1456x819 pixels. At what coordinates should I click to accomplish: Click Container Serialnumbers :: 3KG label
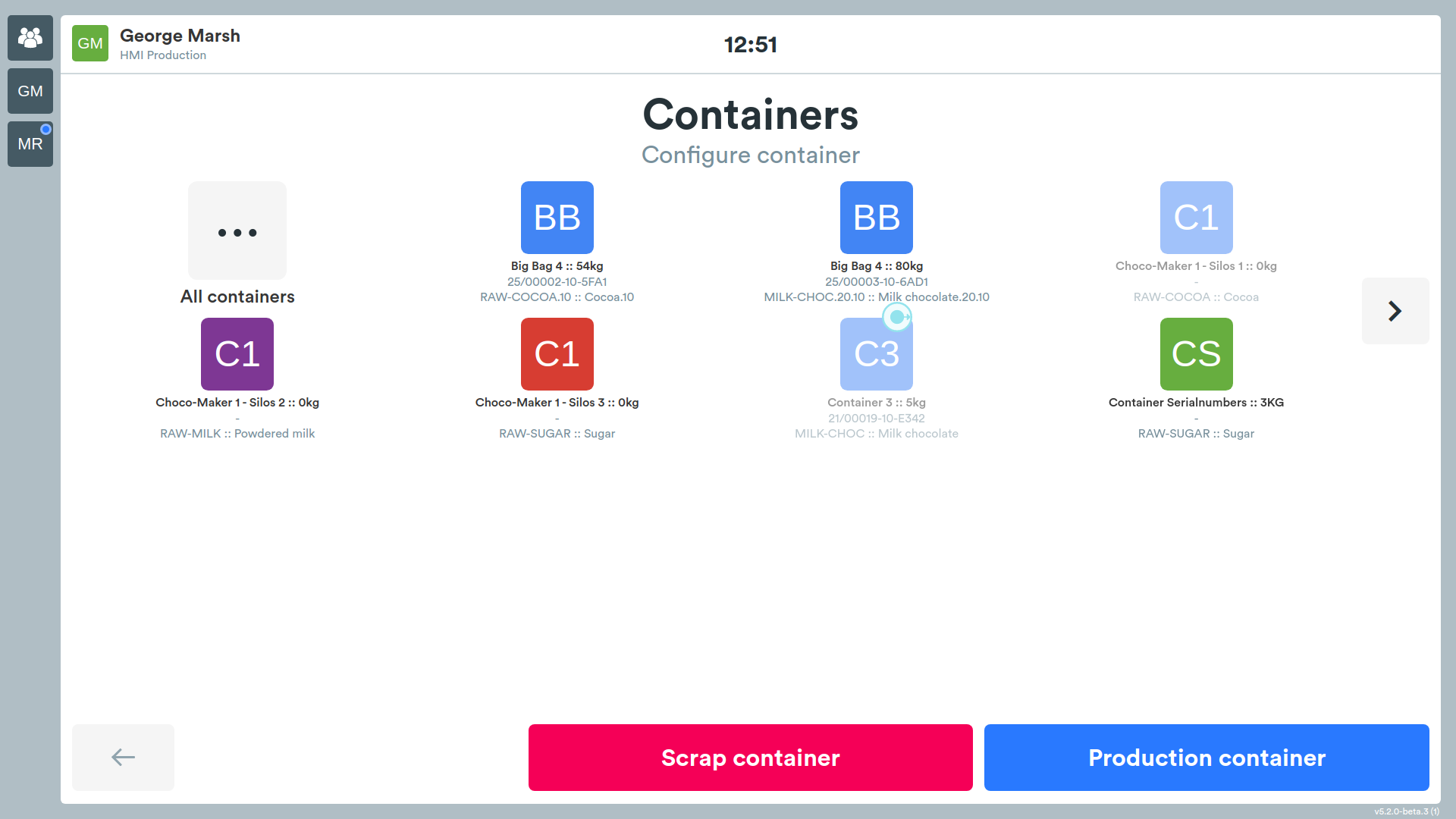(x=1197, y=403)
